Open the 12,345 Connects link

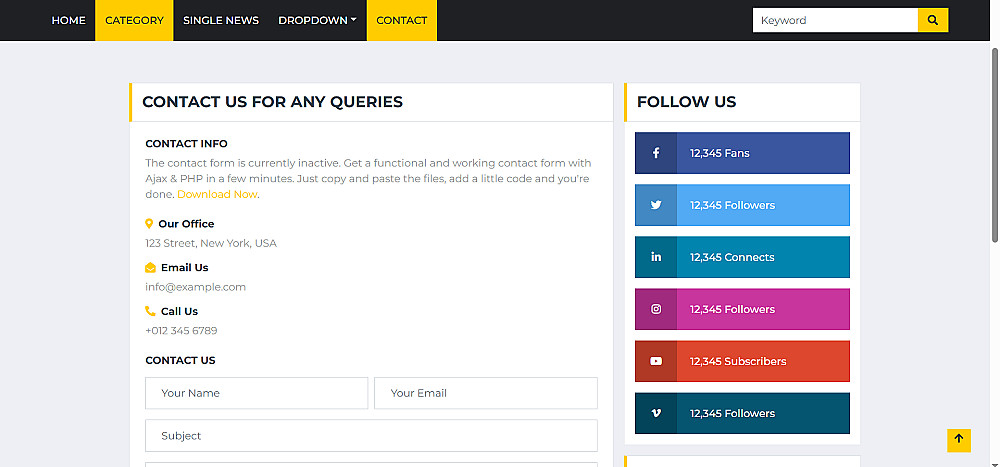742,257
